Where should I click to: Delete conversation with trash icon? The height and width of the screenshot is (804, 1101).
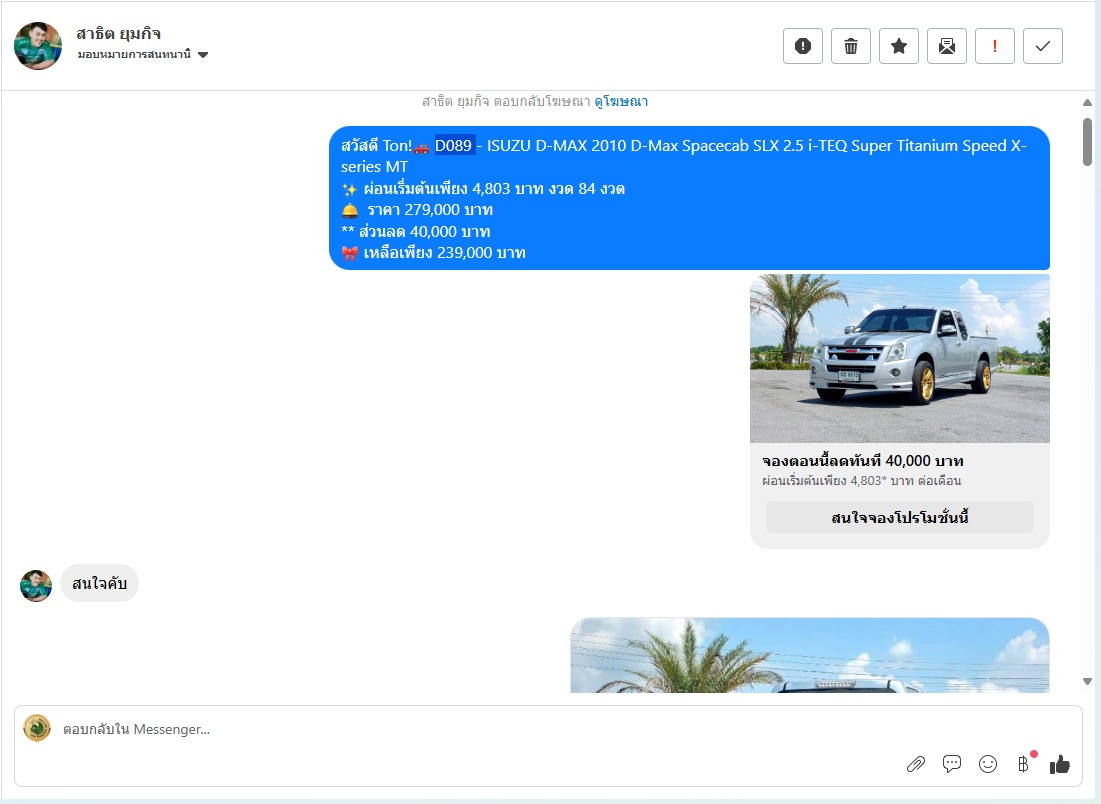[850, 46]
